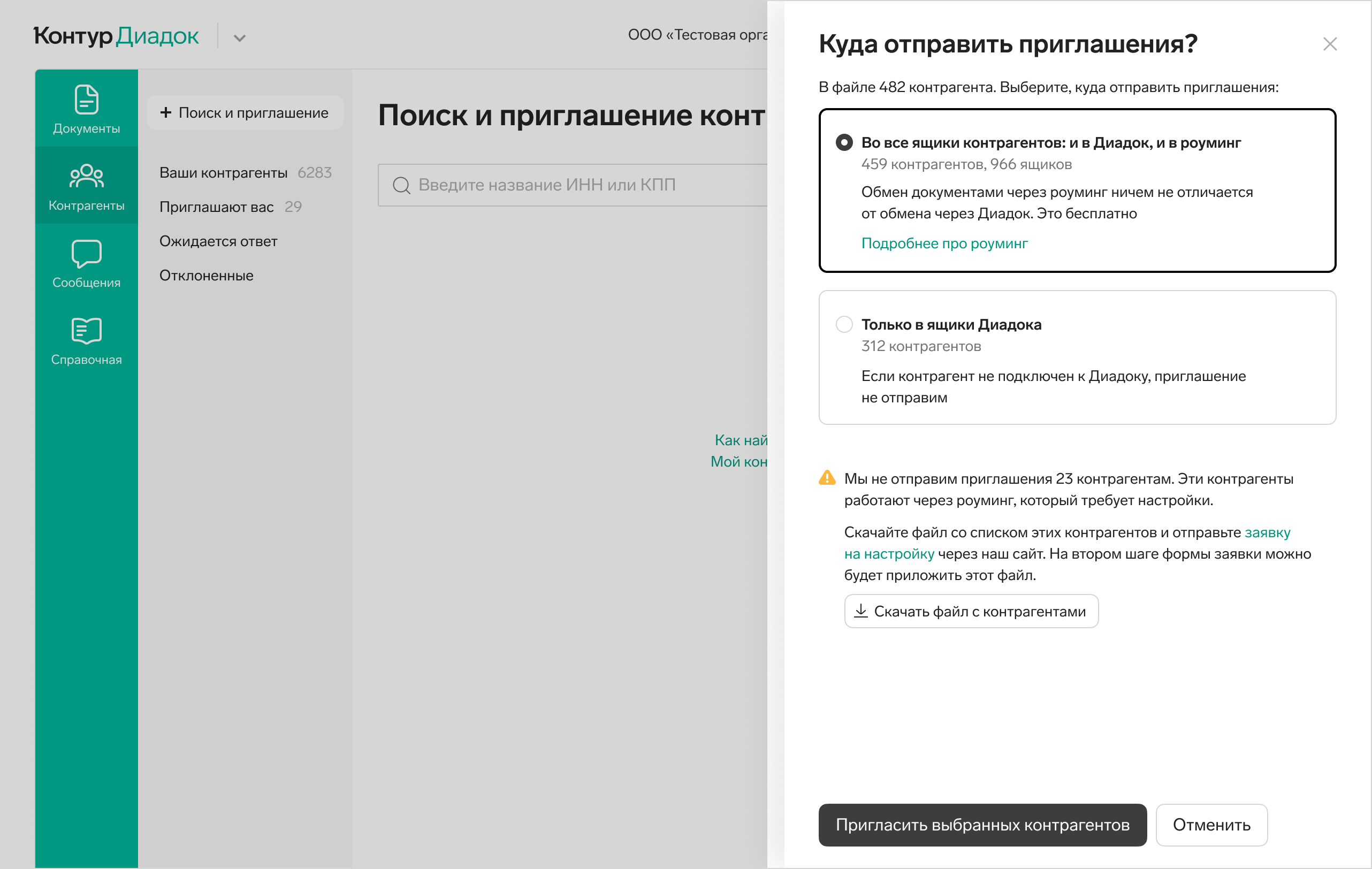This screenshot has width=1372, height=869.
Task: Click the Отменить button
Action: (x=1211, y=825)
